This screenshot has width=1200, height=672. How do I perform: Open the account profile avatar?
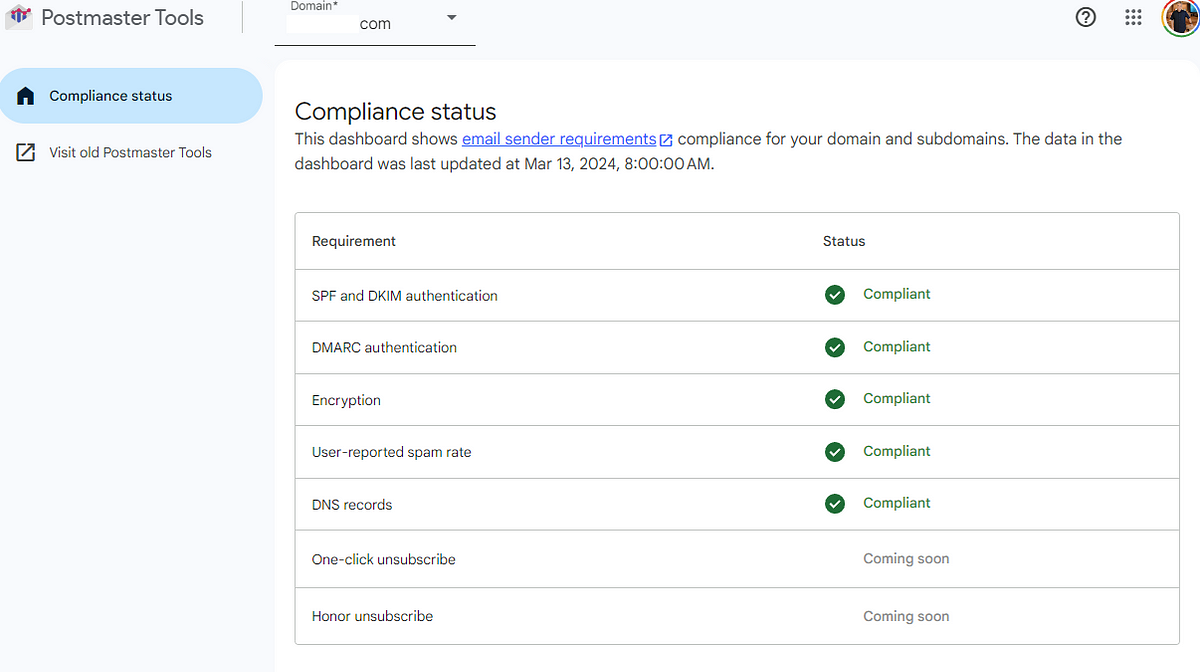coord(1181,17)
